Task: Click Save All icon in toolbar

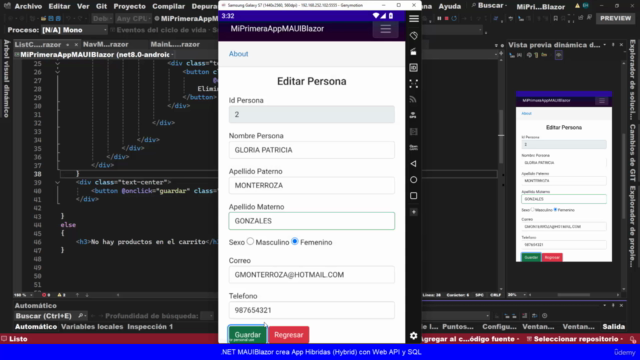Action: tap(58, 19)
